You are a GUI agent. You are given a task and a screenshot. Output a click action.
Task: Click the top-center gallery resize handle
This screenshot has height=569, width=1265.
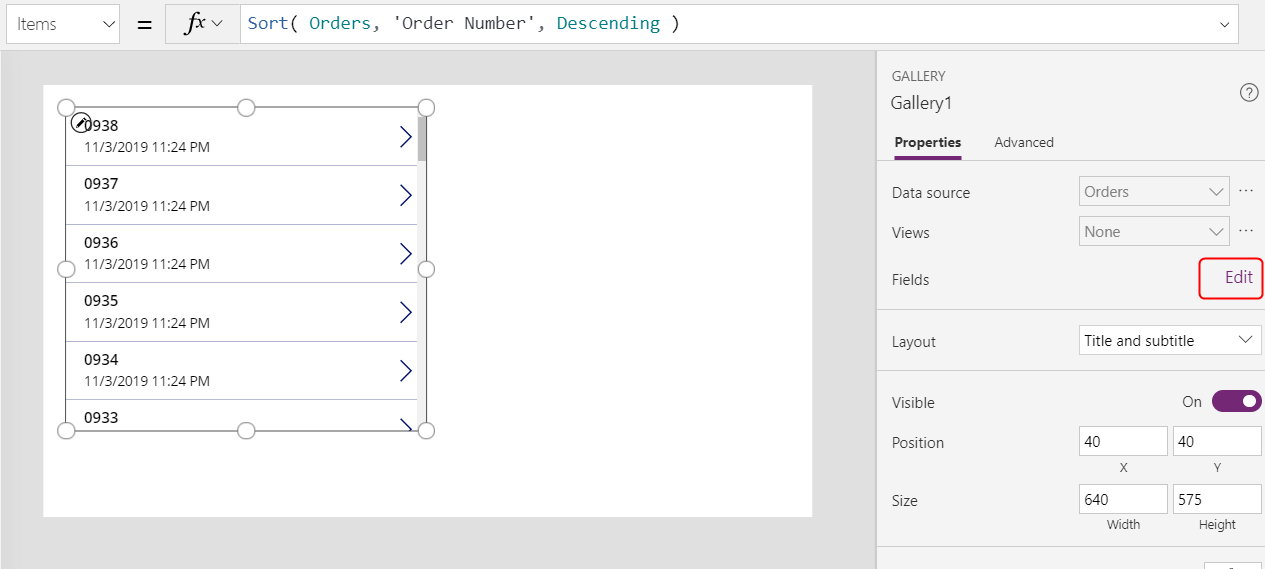coord(246,108)
